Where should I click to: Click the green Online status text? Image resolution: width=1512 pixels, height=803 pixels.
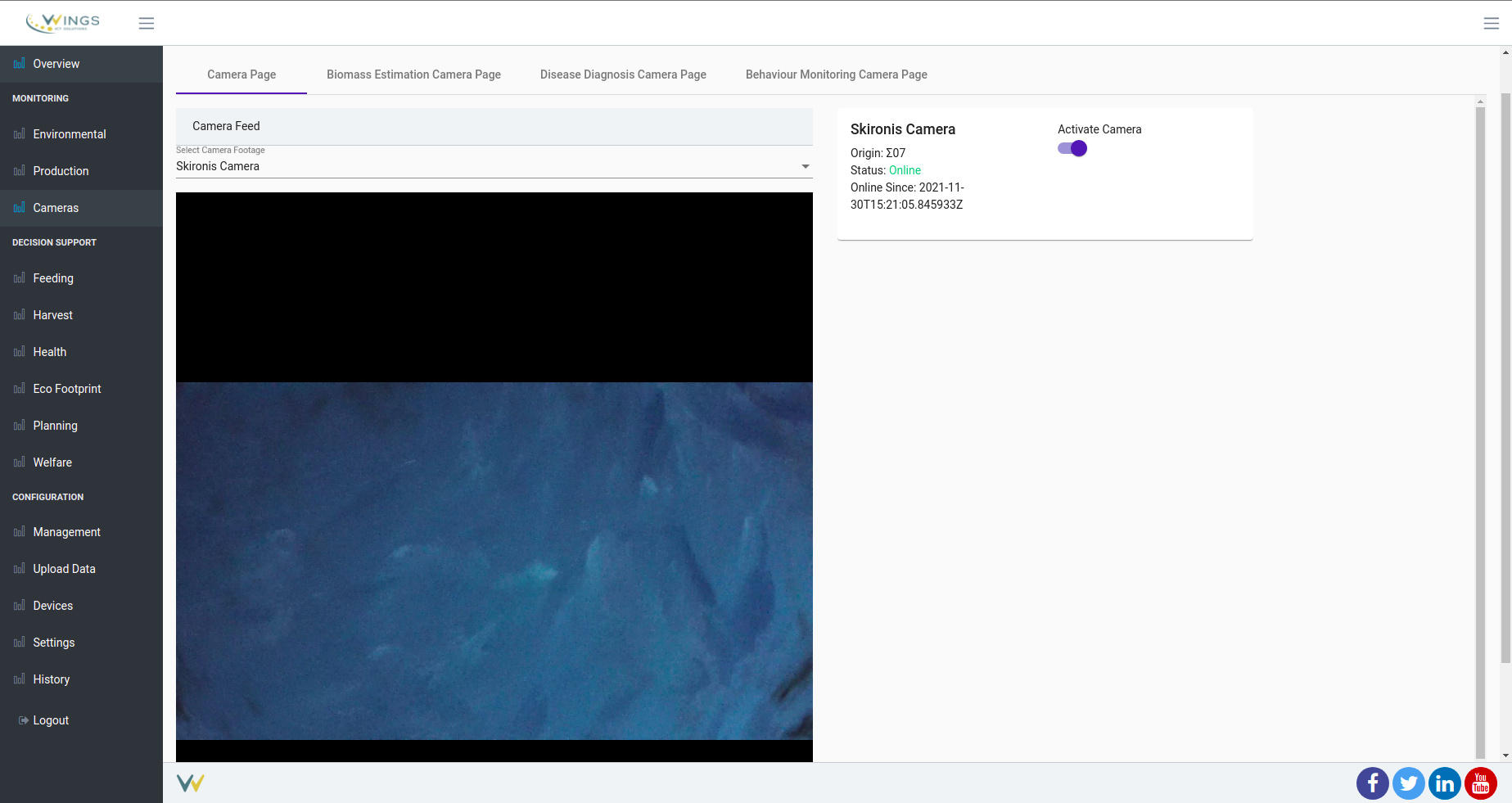905,170
